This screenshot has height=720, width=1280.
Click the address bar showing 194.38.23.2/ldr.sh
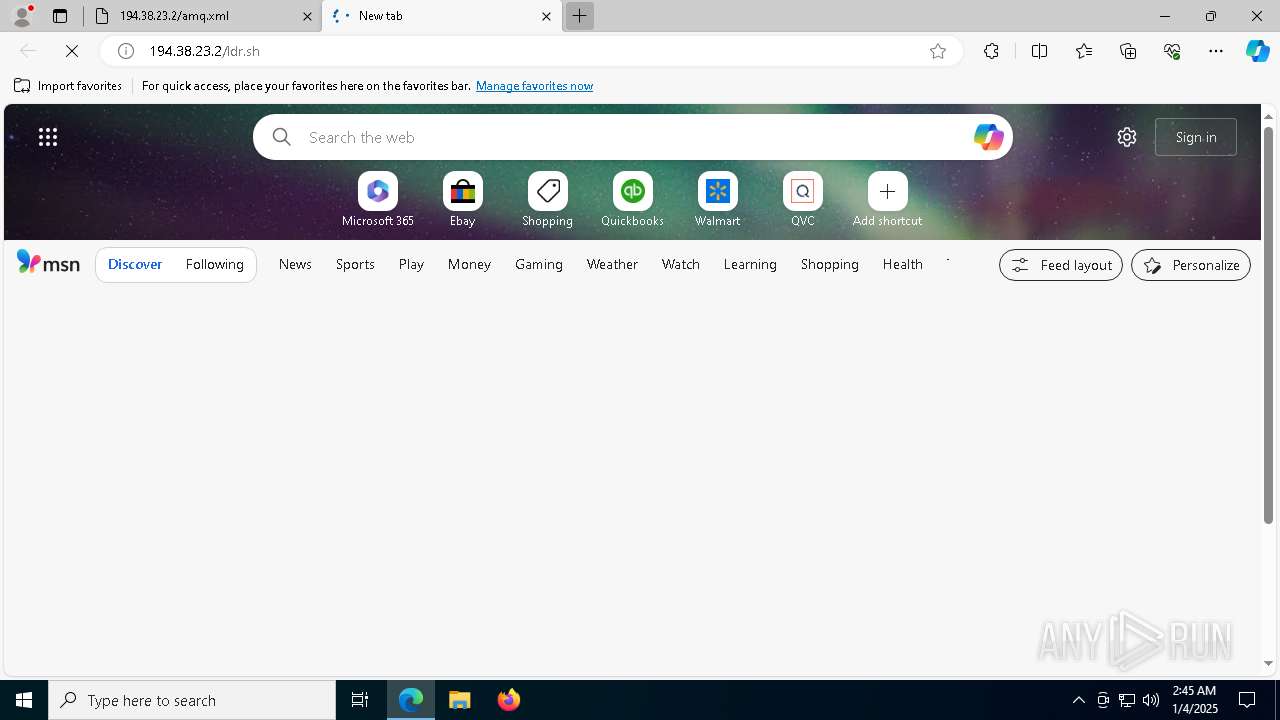coord(530,51)
